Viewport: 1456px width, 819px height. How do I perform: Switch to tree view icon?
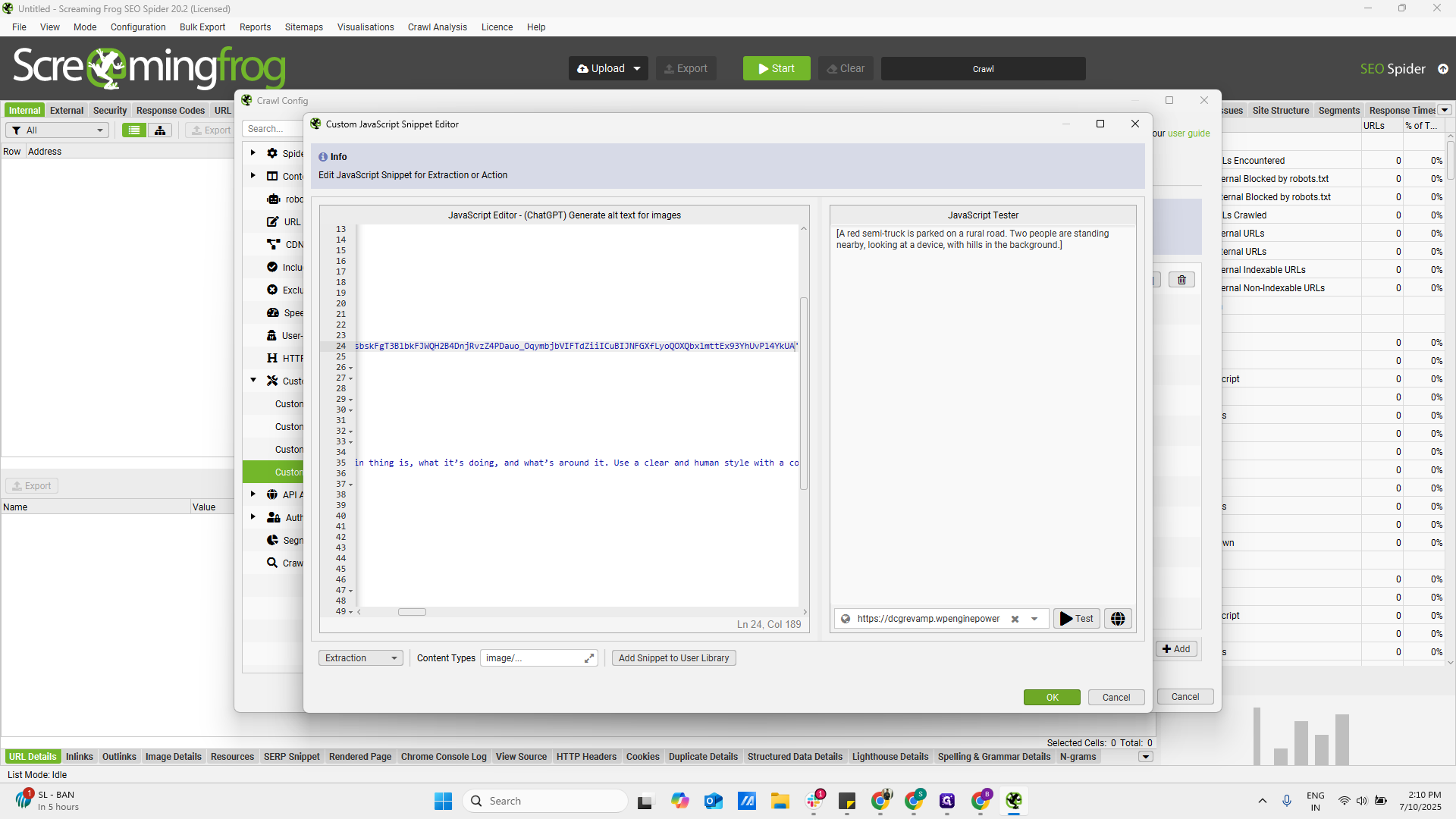[x=160, y=130]
